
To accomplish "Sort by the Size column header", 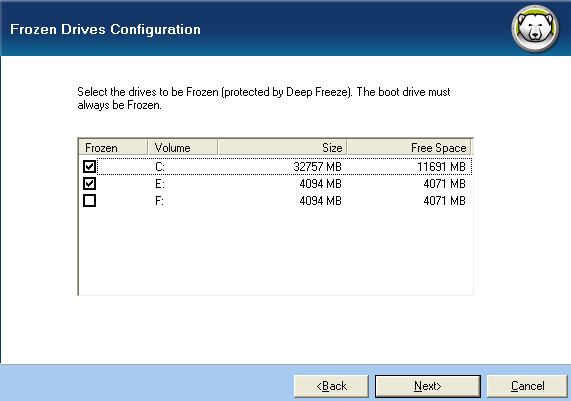I will click(x=282, y=148).
